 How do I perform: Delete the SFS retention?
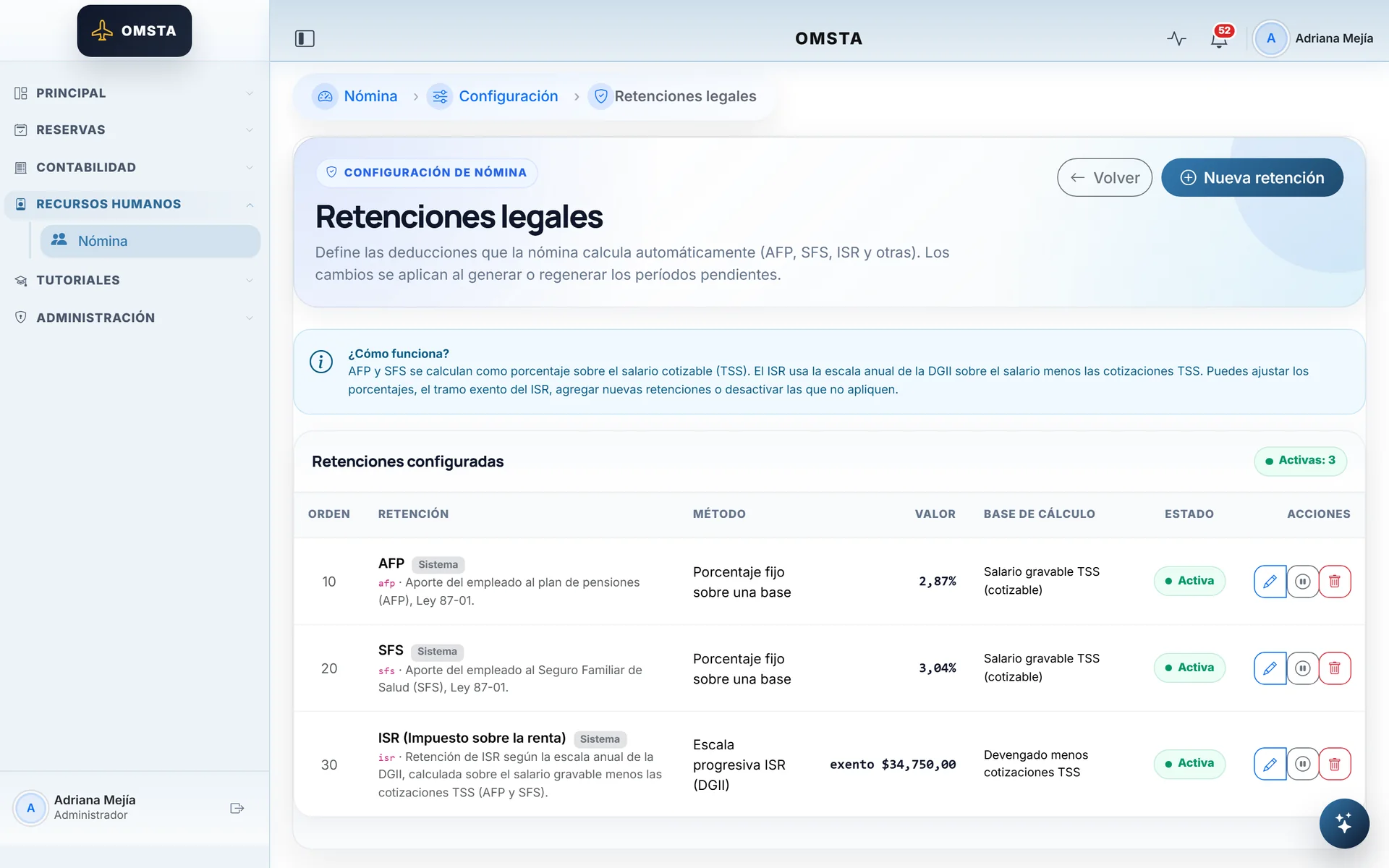click(1335, 668)
